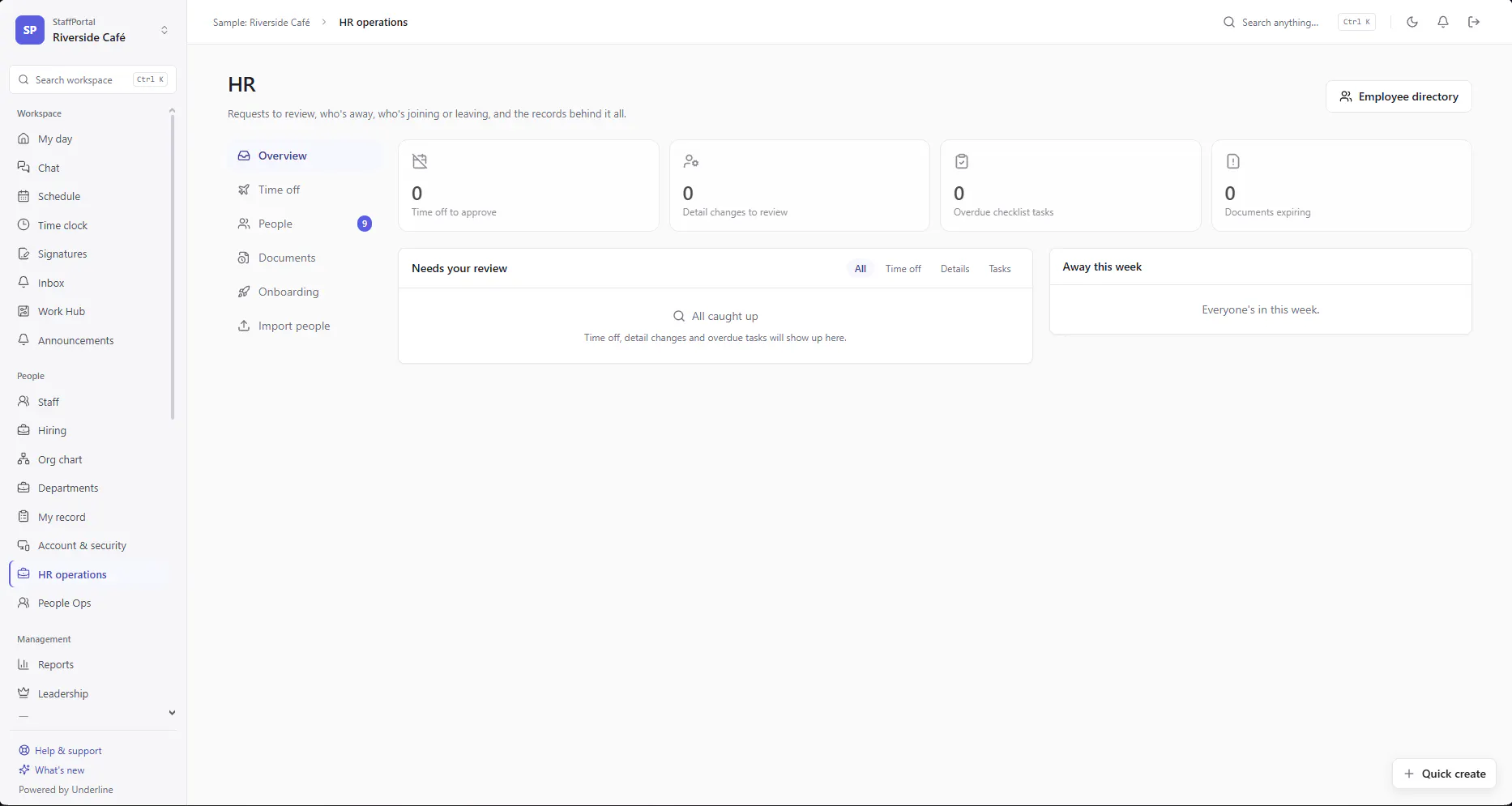The image size is (1512, 806).
Task: Open the Help & support link
Action: pyautogui.click(x=61, y=751)
